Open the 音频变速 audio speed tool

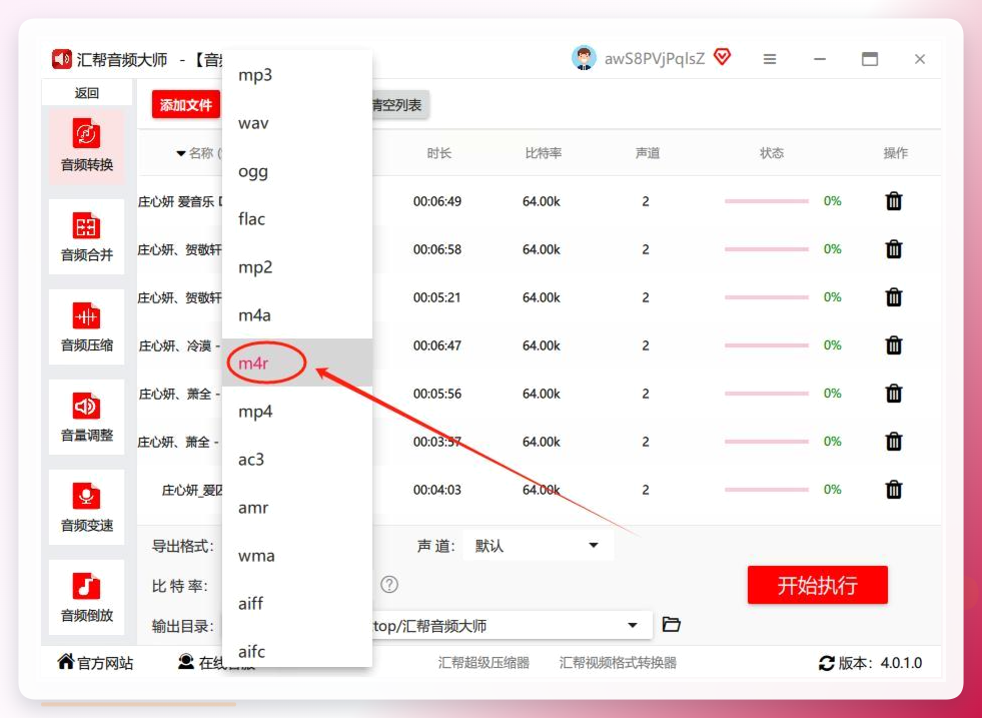pyautogui.click(x=86, y=507)
